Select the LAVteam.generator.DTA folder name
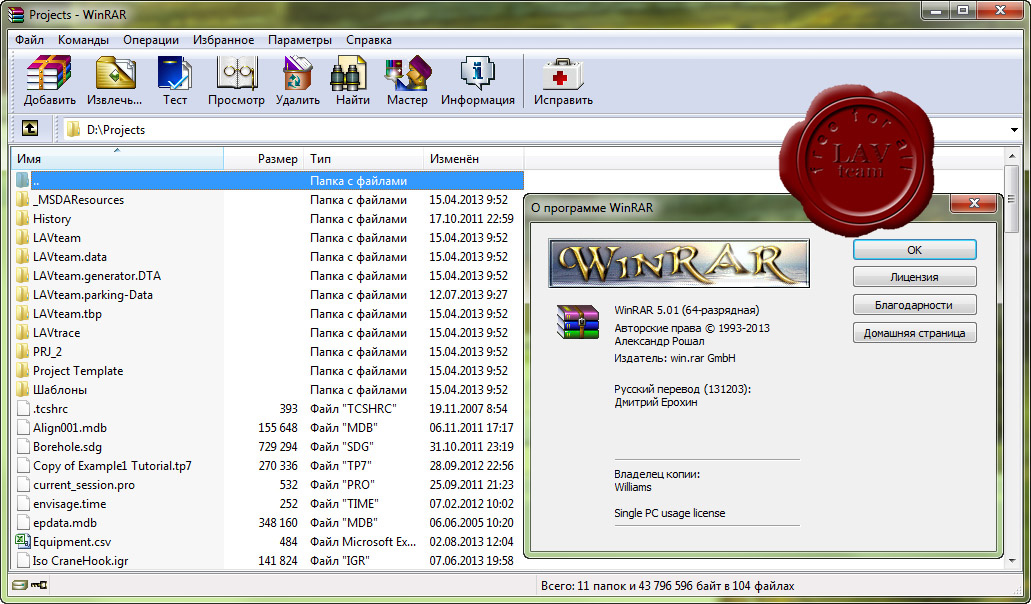Viewport: 1031px width, 604px height. [x=97, y=275]
